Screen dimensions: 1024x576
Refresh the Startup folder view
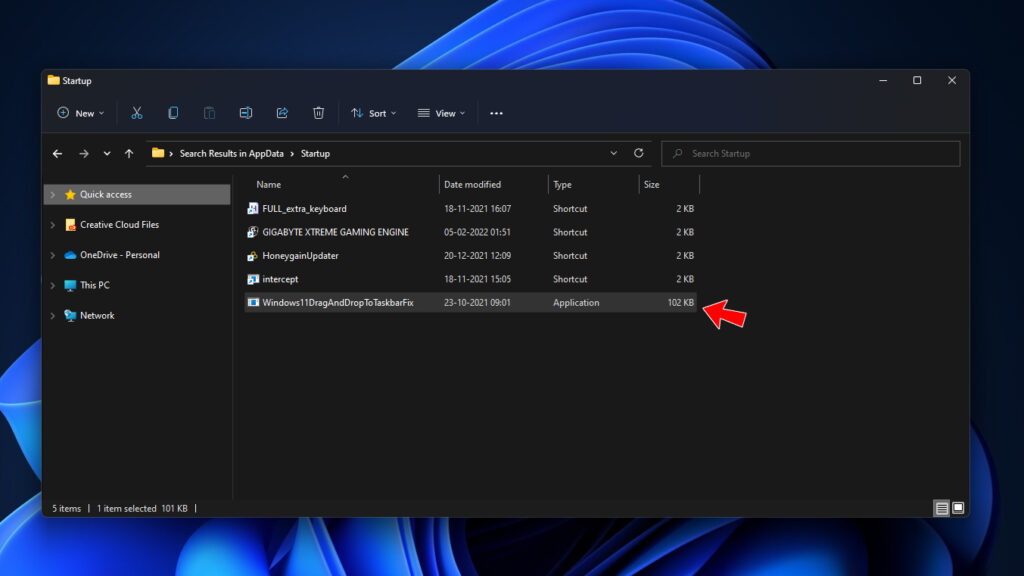click(x=639, y=153)
